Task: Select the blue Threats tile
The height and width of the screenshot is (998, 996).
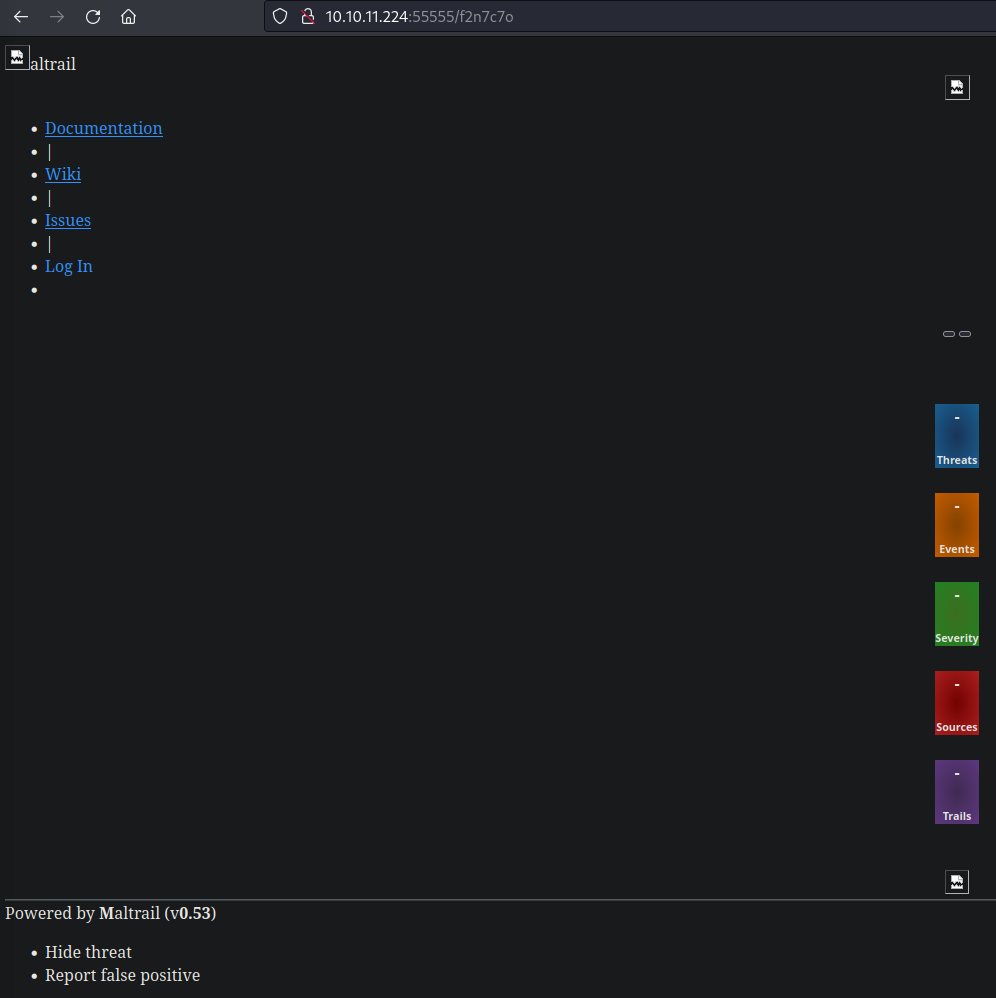Action: tap(956, 436)
